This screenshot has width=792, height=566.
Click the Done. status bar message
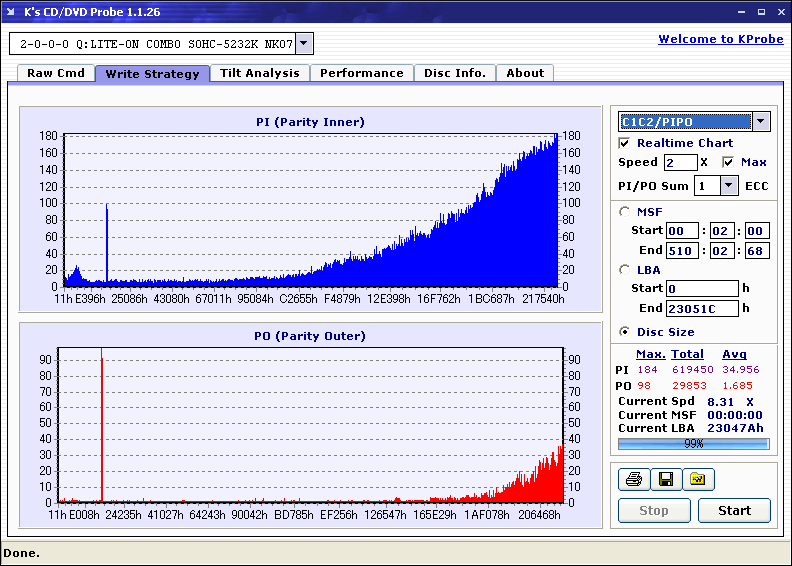coord(21,553)
